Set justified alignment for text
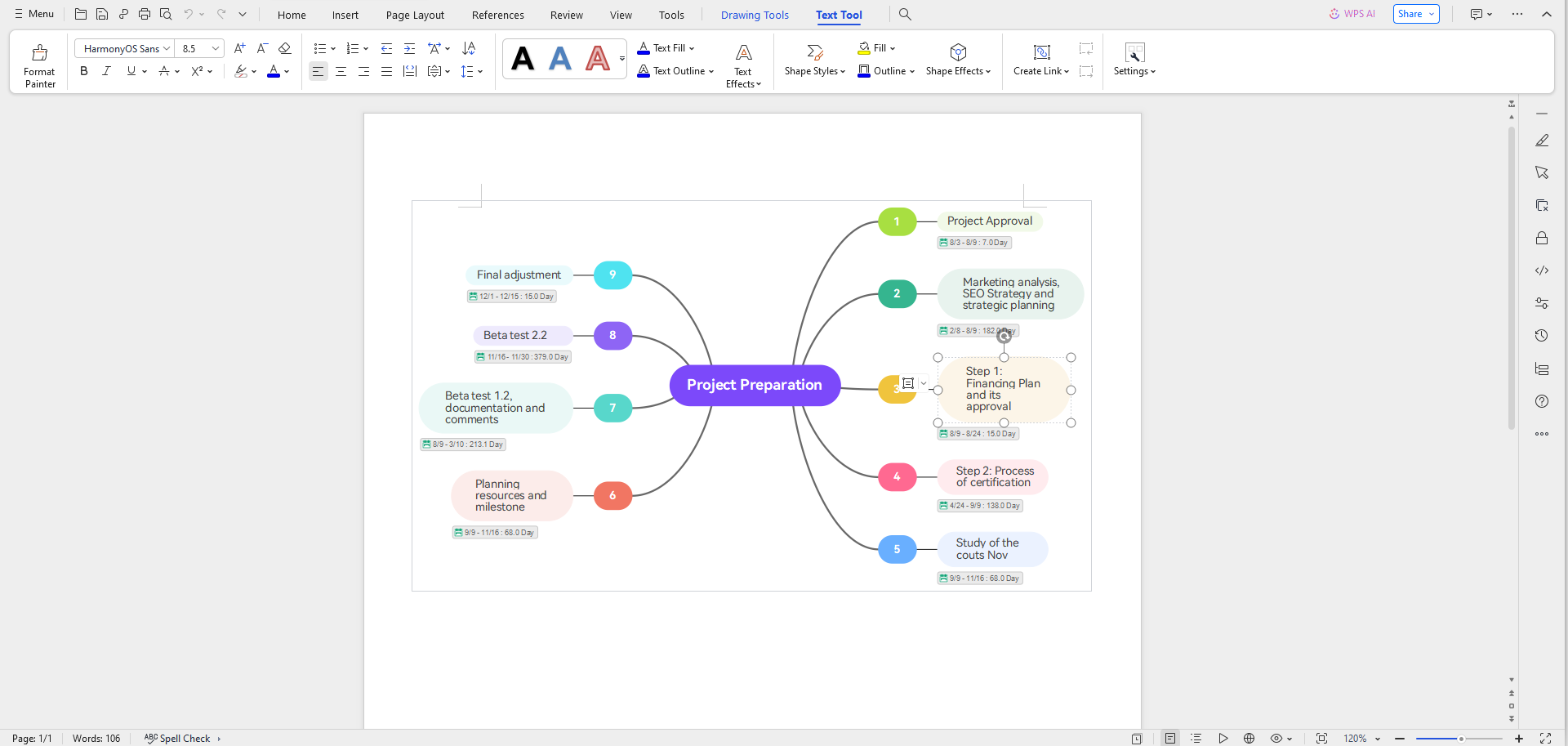This screenshot has height=746, width=1568. pos(386,72)
